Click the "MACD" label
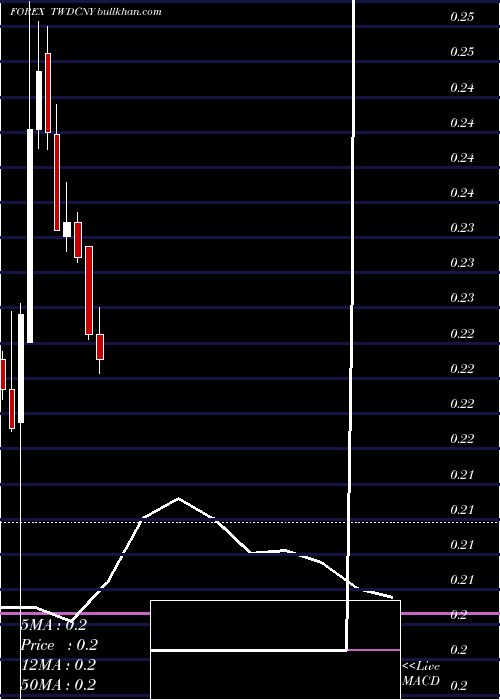 coord(421,681)
